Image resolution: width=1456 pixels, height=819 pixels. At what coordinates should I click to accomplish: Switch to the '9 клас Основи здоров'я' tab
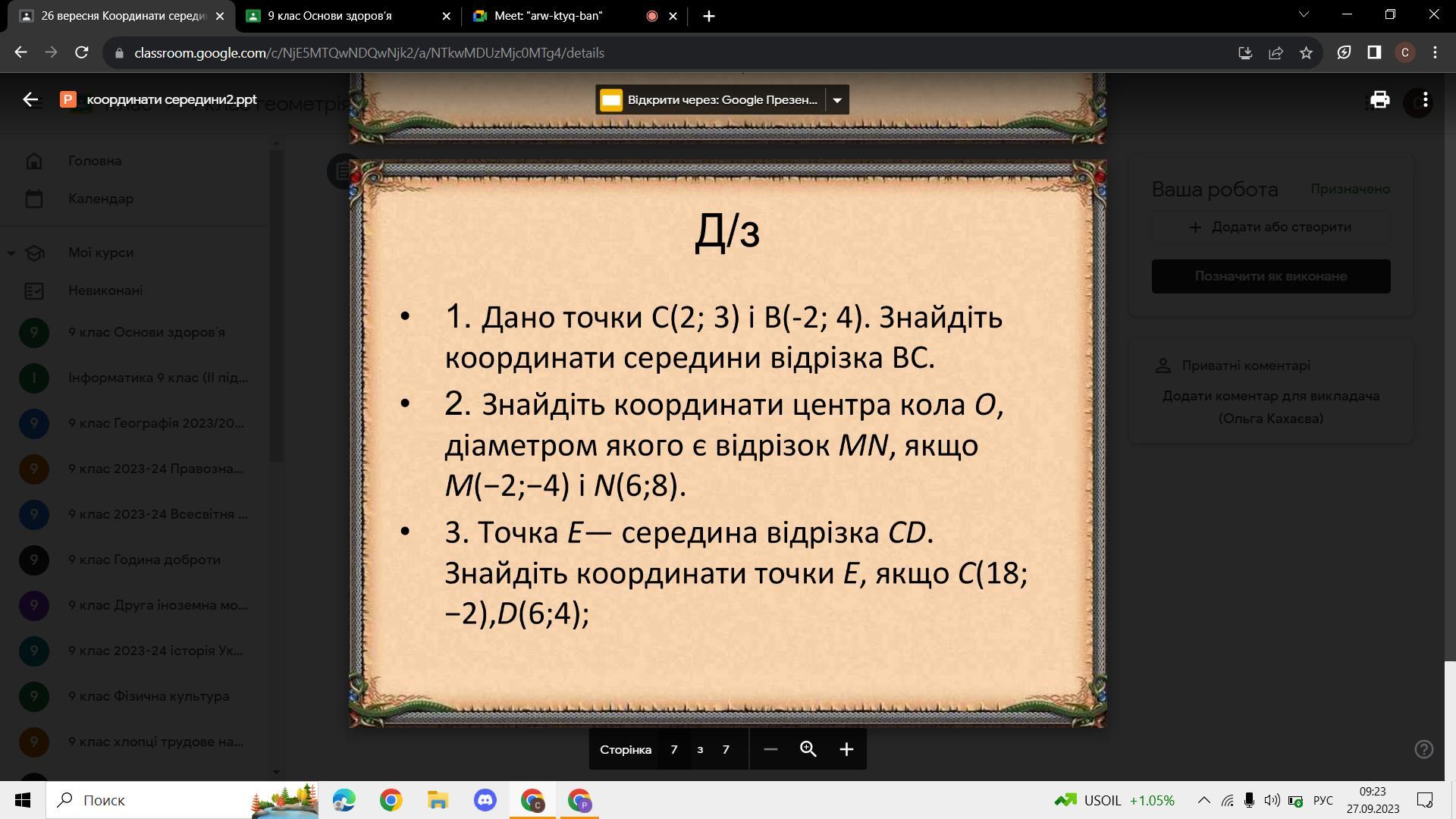[330, 16]
